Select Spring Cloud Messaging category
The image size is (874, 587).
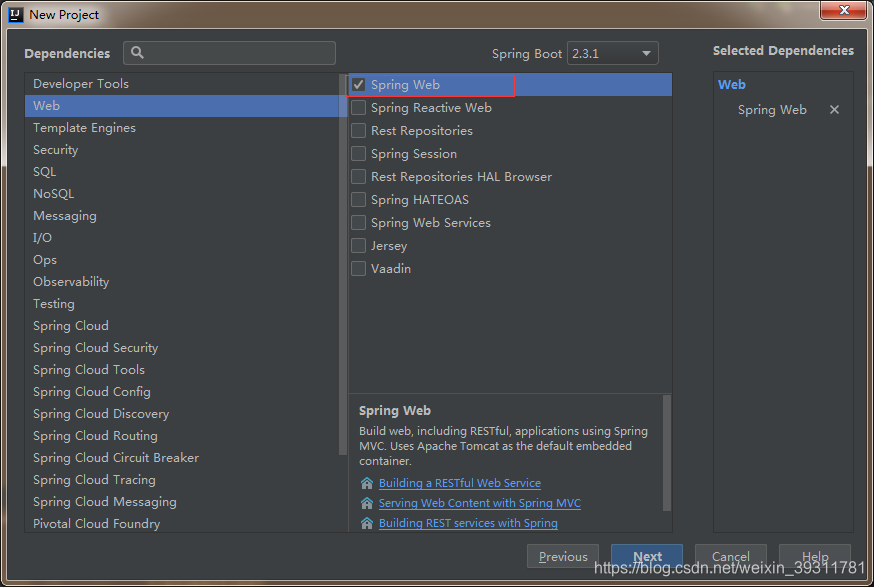[x=182, y=502]
